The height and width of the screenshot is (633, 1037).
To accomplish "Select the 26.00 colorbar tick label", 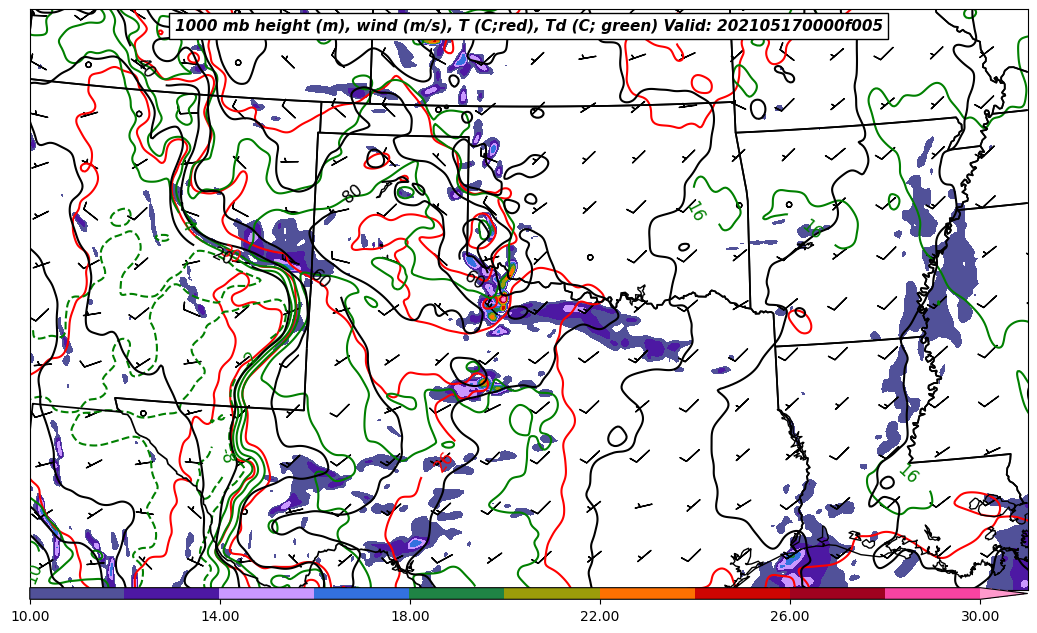I will click(x=790, y=616).
